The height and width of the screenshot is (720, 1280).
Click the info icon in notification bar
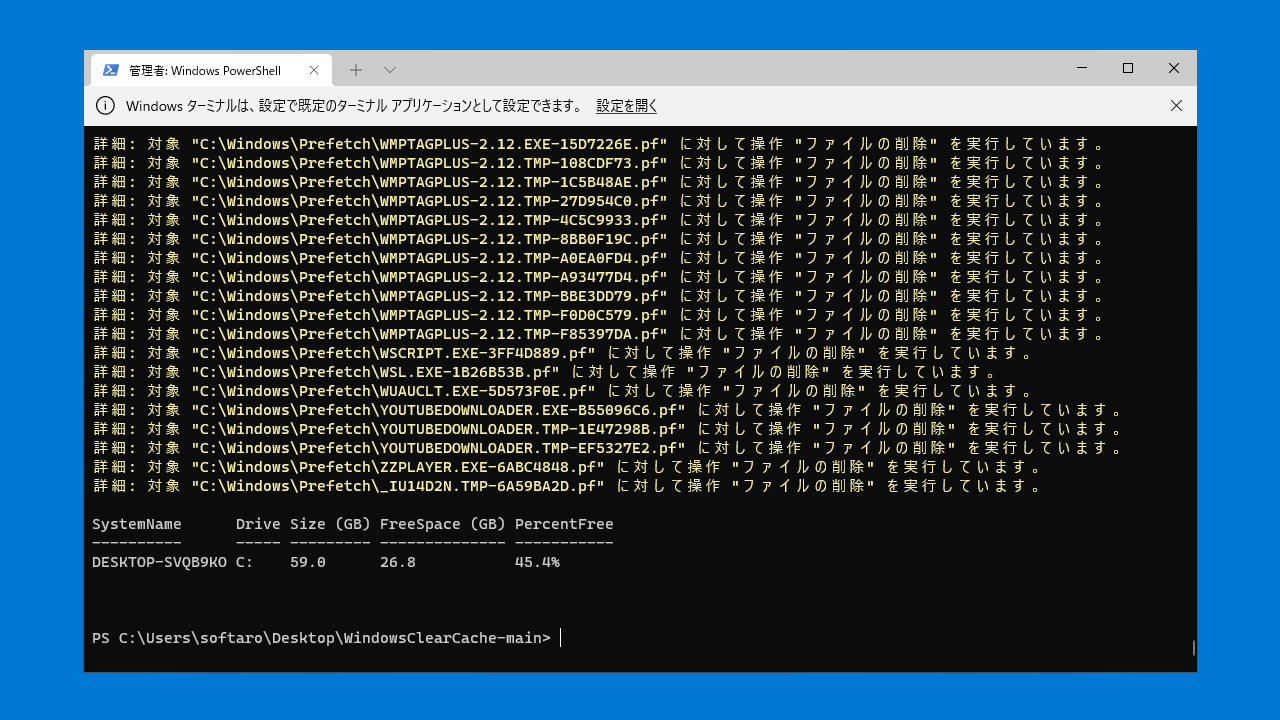(x=105, y=106)
